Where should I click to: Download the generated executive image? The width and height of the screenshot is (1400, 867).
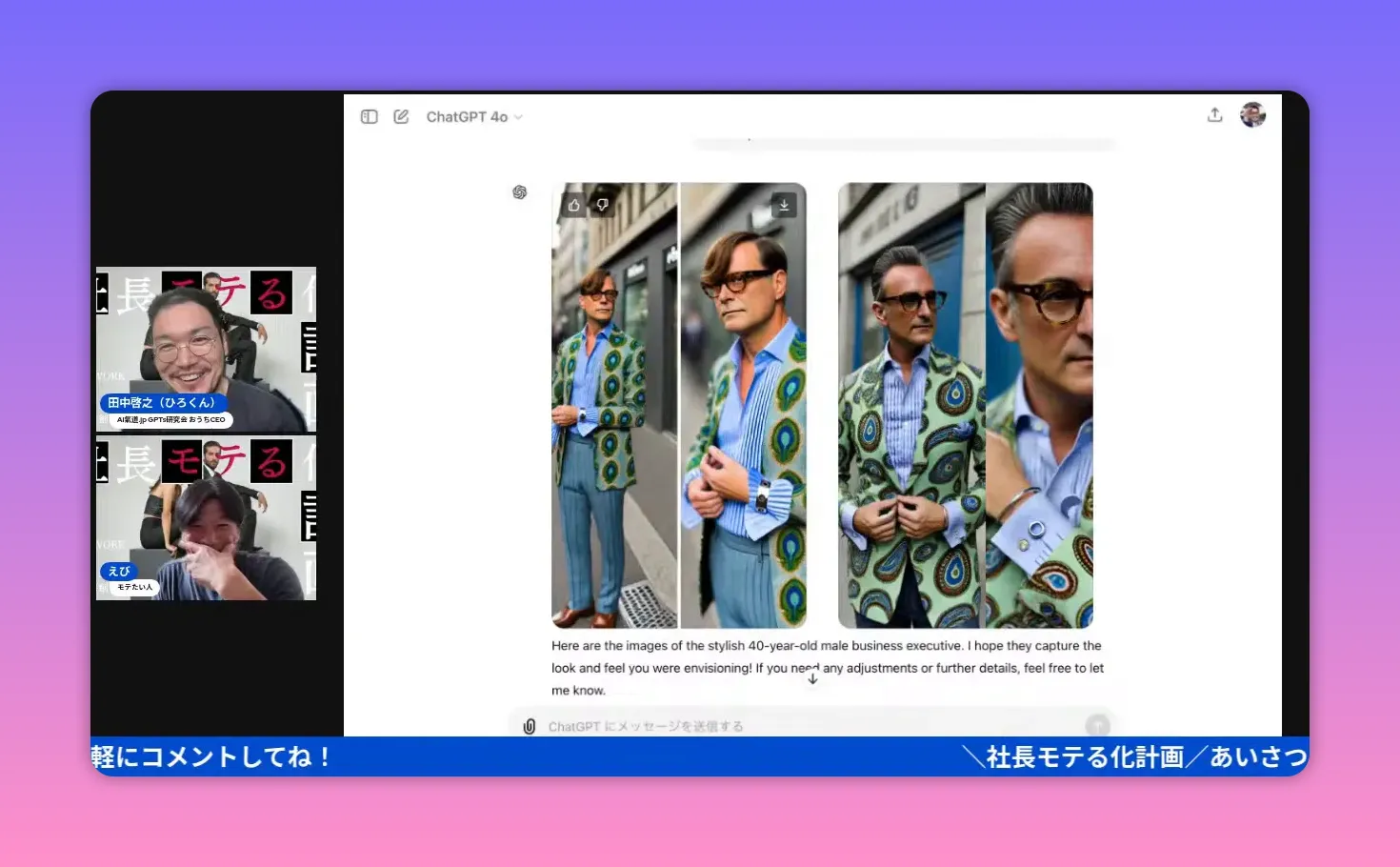click(x=784, y=204)
